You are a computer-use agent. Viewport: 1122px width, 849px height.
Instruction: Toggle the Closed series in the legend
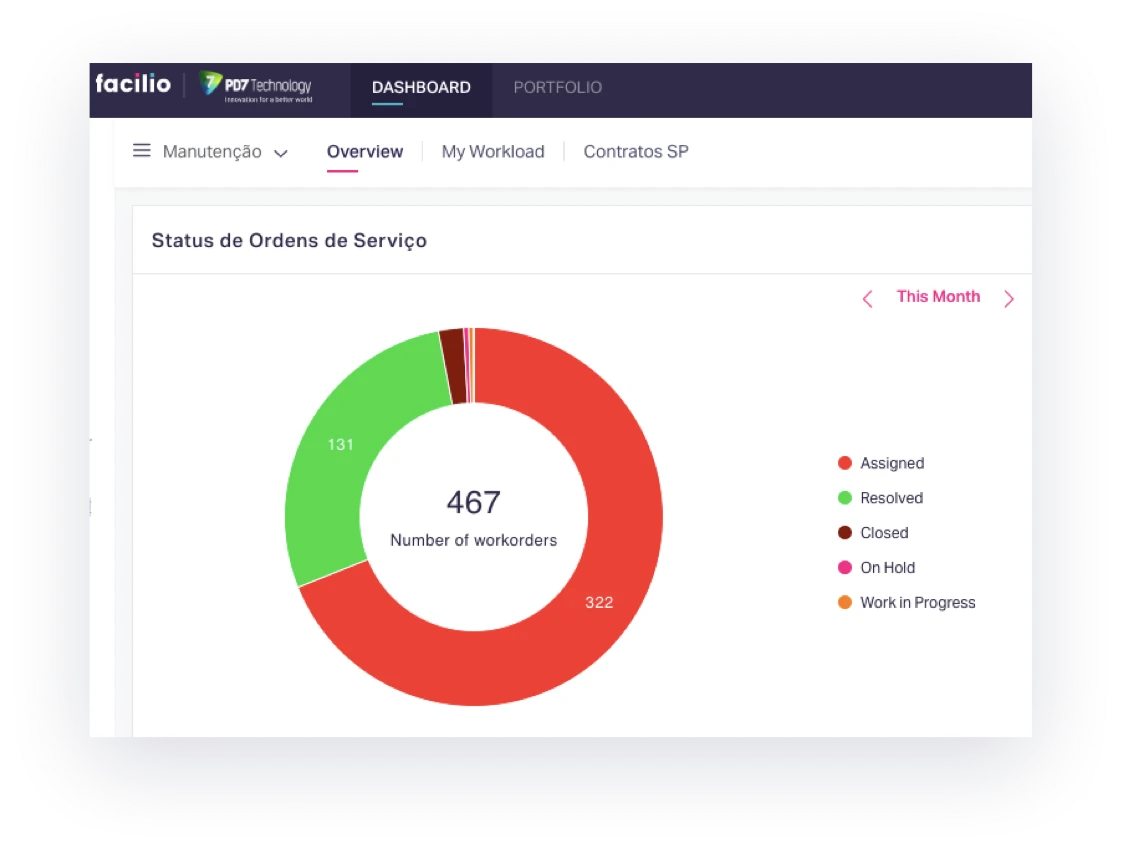(x=884, y=533)
